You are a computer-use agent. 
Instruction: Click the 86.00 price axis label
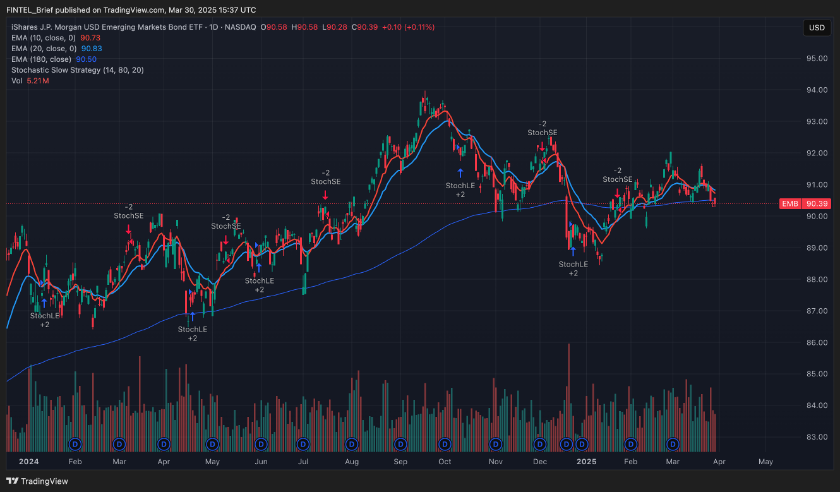(x=816, y=342)
